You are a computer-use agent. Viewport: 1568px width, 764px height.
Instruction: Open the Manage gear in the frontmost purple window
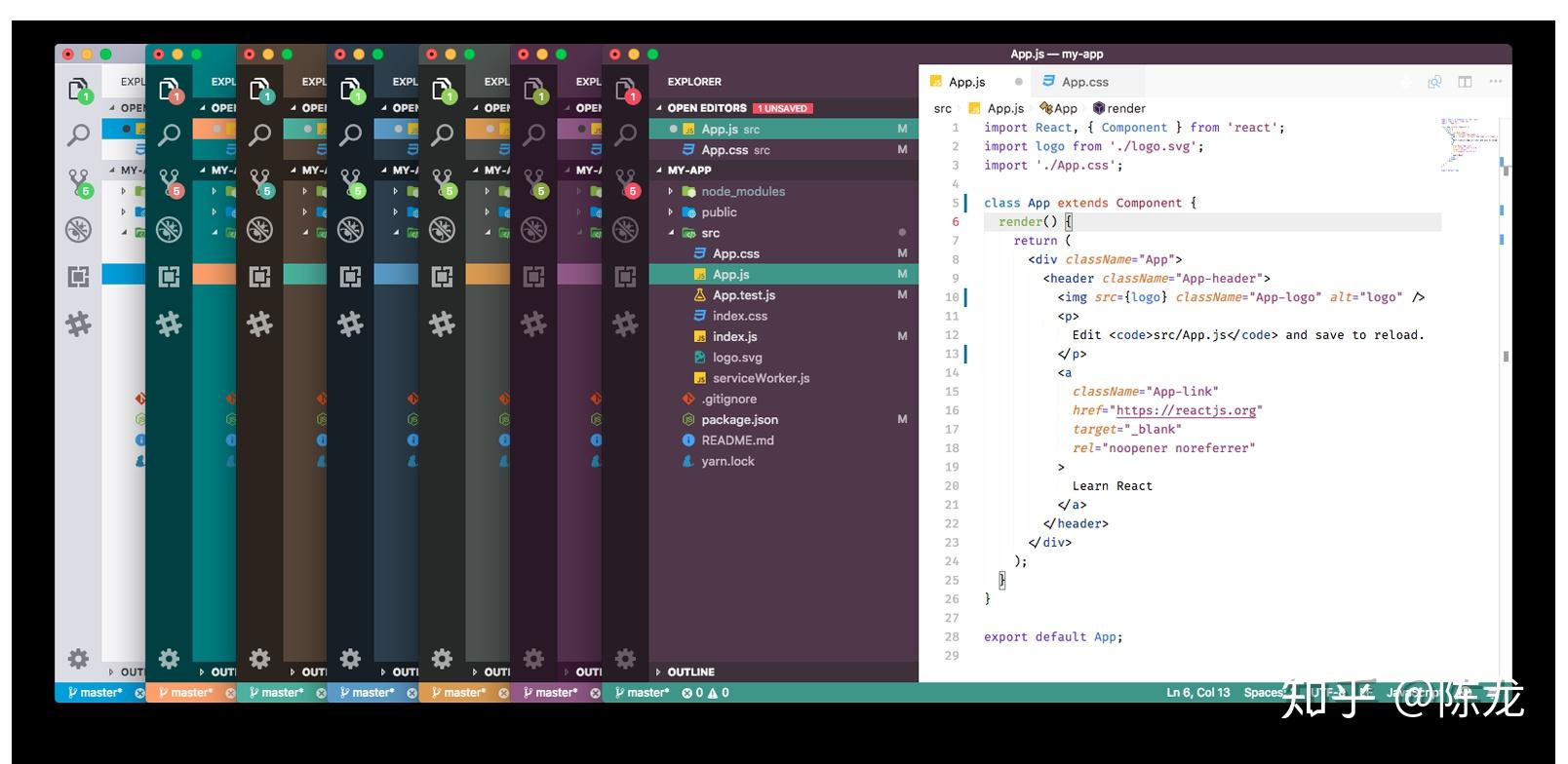pyautogui.click(x=625, y=659)
